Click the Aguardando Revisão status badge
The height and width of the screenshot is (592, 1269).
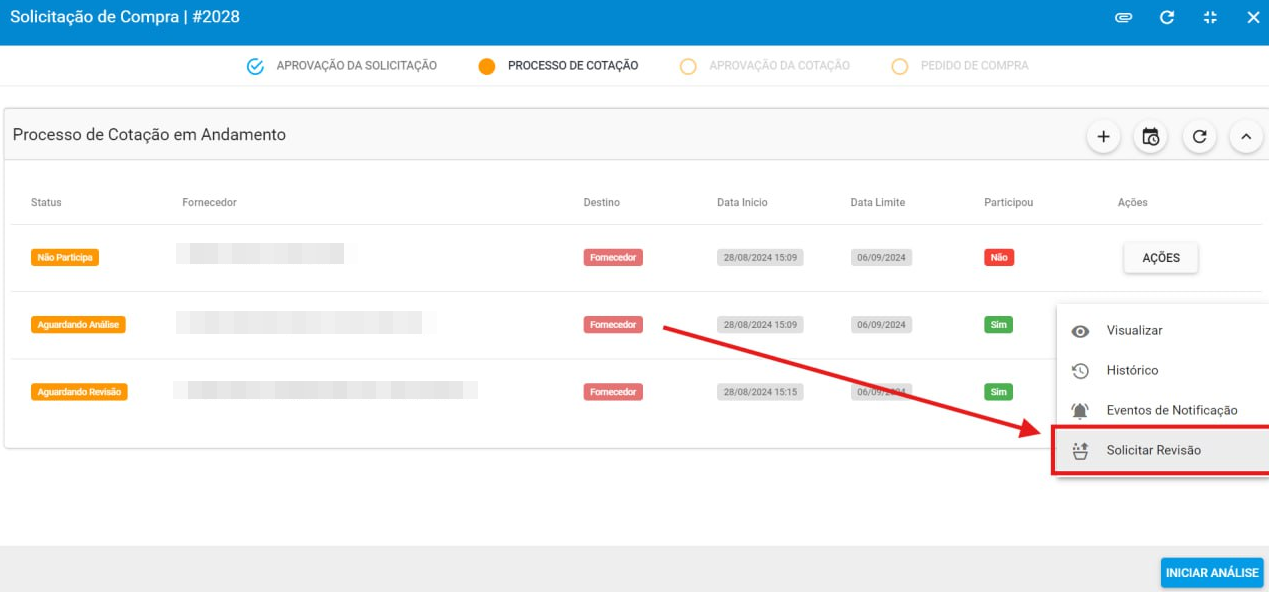point(79,392)
